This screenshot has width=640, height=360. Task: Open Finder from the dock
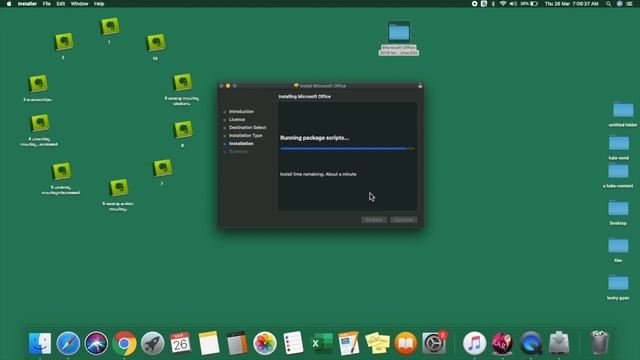(x=40, y=343)
